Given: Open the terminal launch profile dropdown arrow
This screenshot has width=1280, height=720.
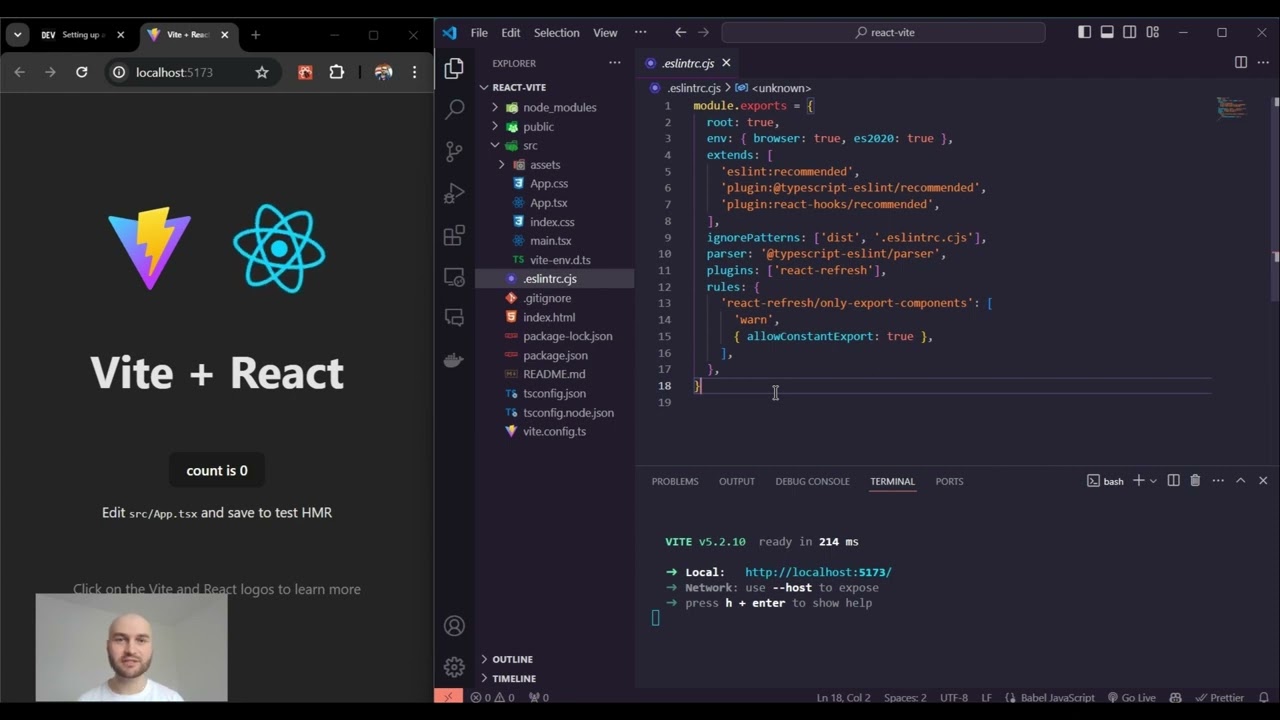Looking at the screenshot, I should [1153, 481].
